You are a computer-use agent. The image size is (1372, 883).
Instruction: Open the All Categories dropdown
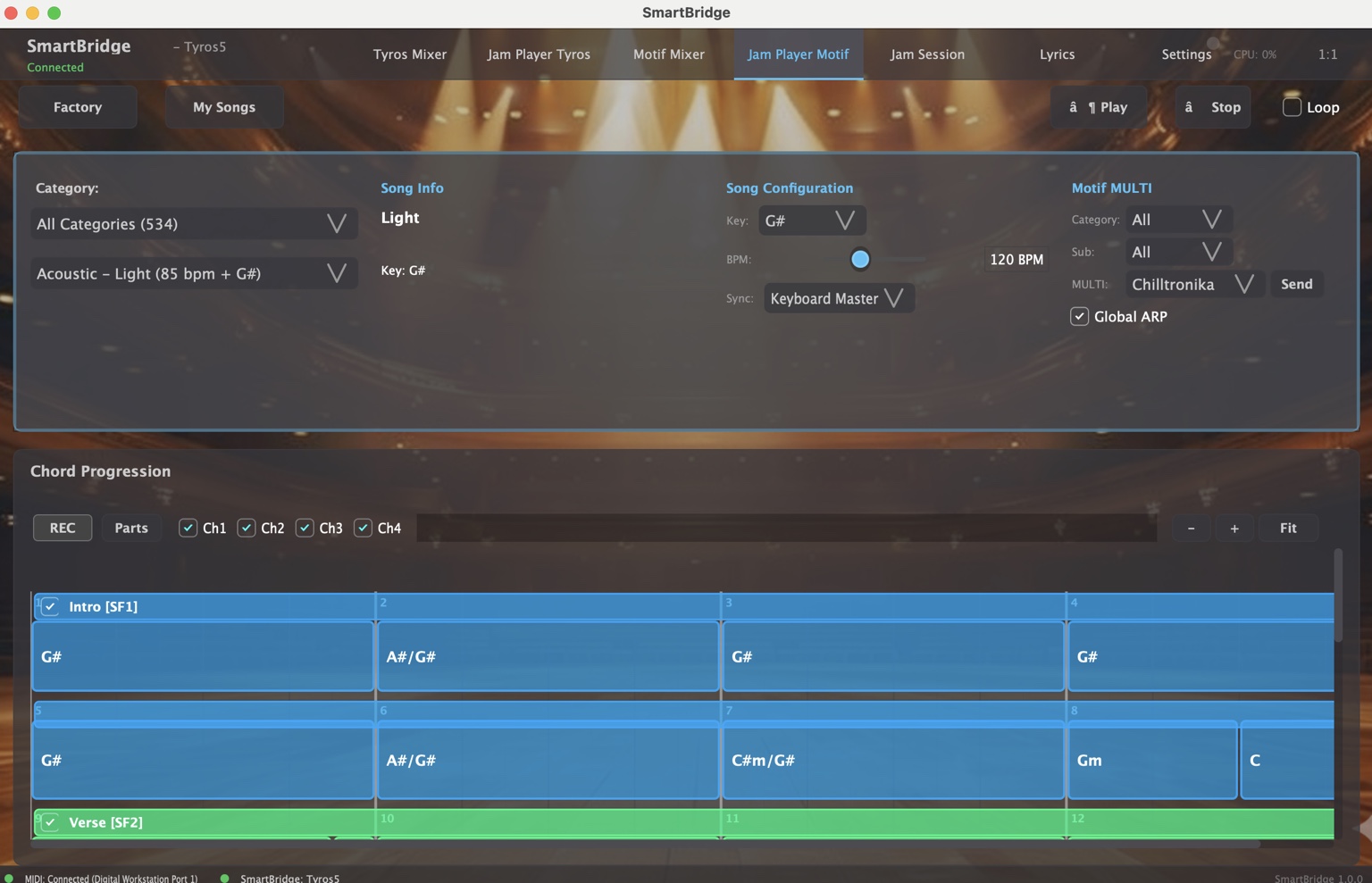193,223
